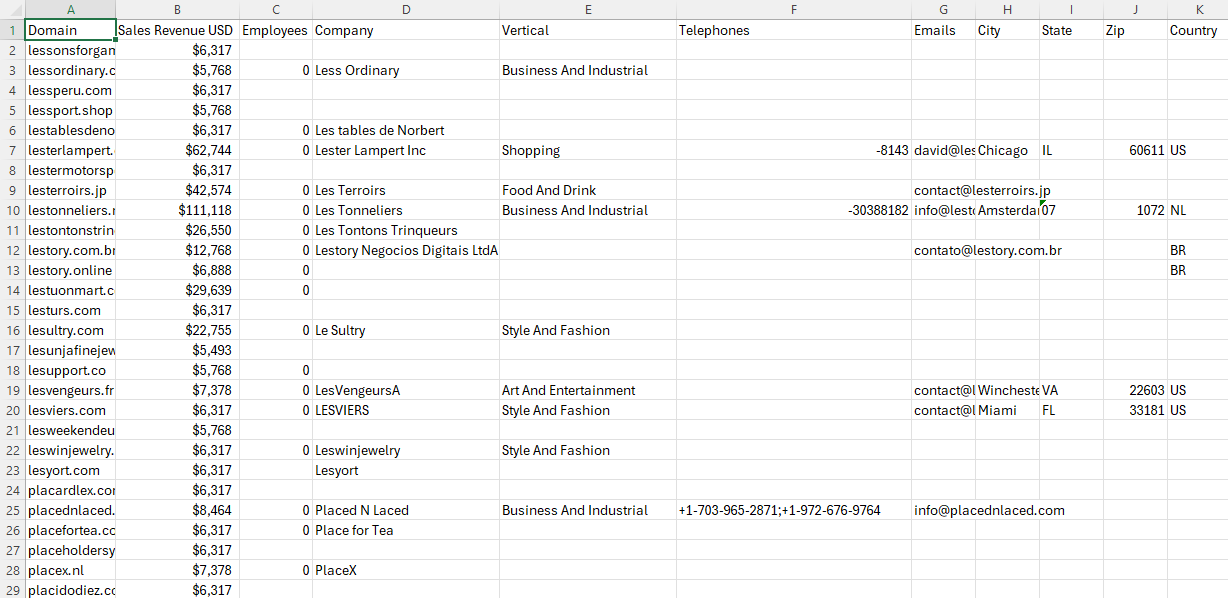Image resolution: width=1228 pixels, height=598 pixels.
Task: Select column A header
Action: (x=70, y=9)
